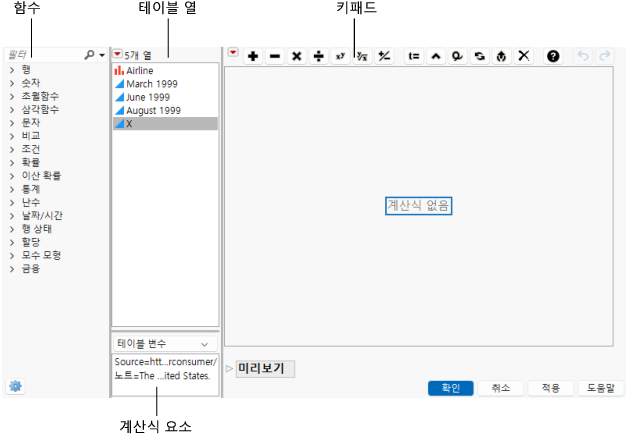Click the 취소 button

[501, 388]
